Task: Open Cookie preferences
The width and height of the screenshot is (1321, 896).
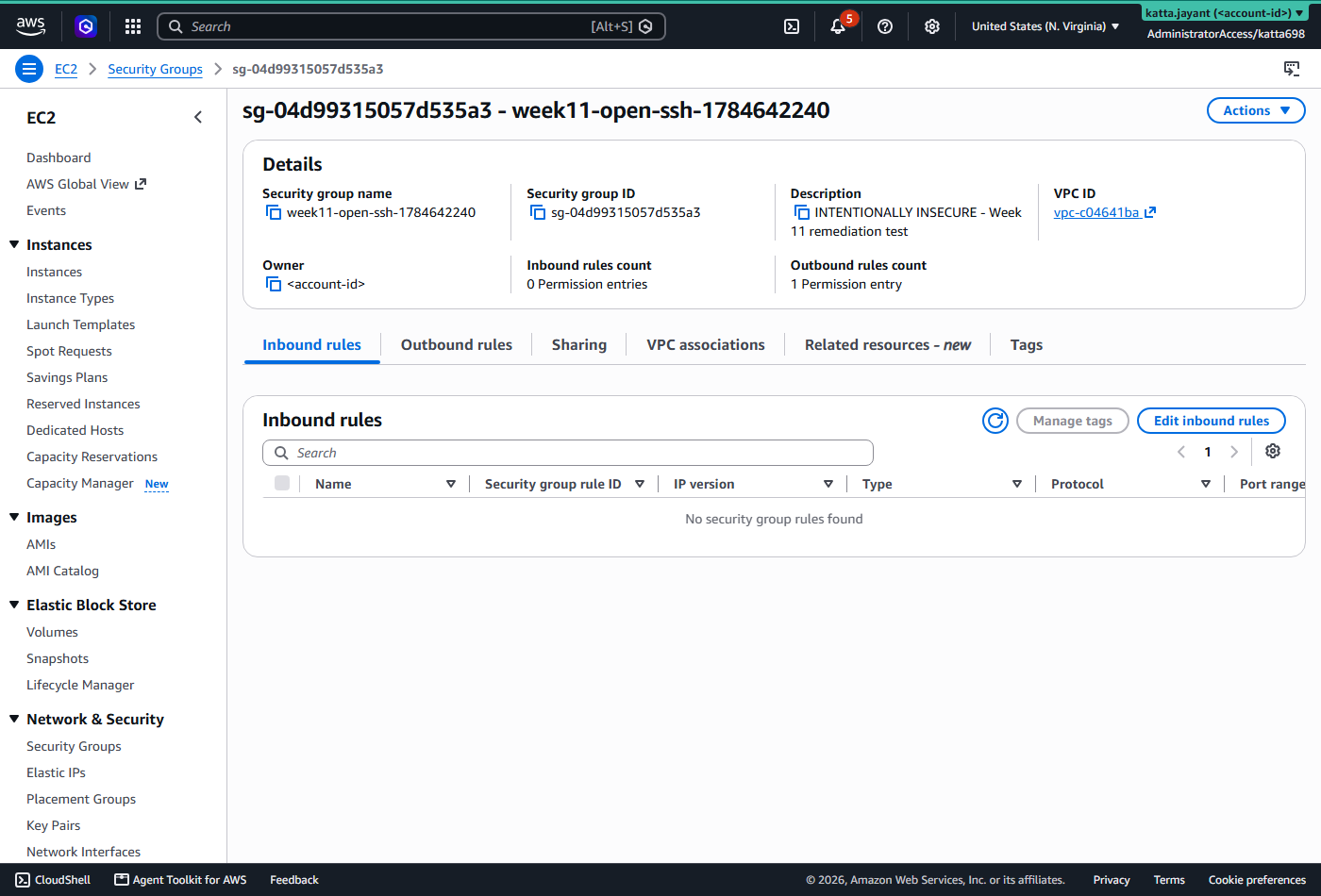Action: pyautogui.click(x=1257, y=880)
